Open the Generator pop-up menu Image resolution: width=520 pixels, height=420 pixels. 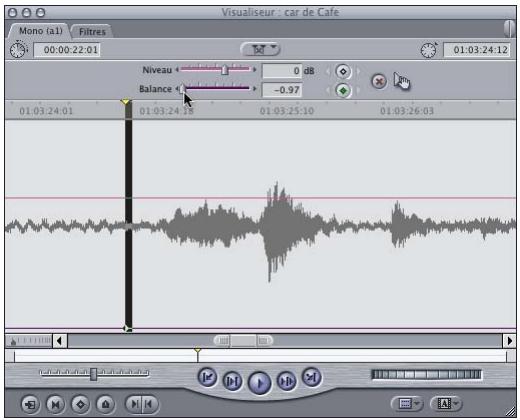click(x=447, y=404)
